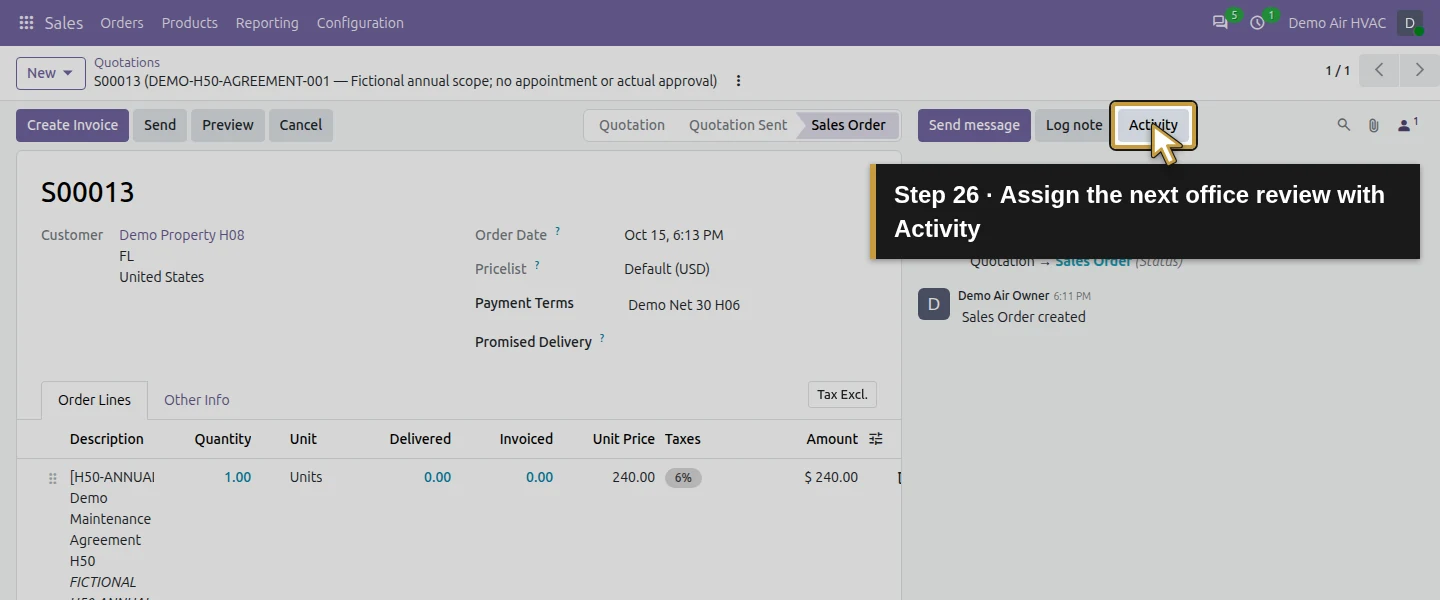Viewport: 1440px width, 600px height.
Task: Open the order line column settings icon
Action: tap(876, 439)
